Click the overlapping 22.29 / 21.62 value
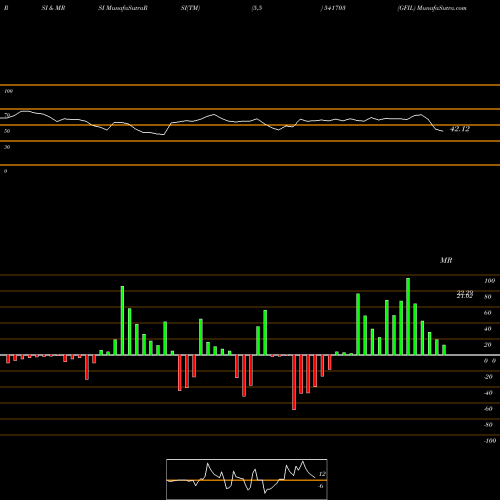 [465, 294]
